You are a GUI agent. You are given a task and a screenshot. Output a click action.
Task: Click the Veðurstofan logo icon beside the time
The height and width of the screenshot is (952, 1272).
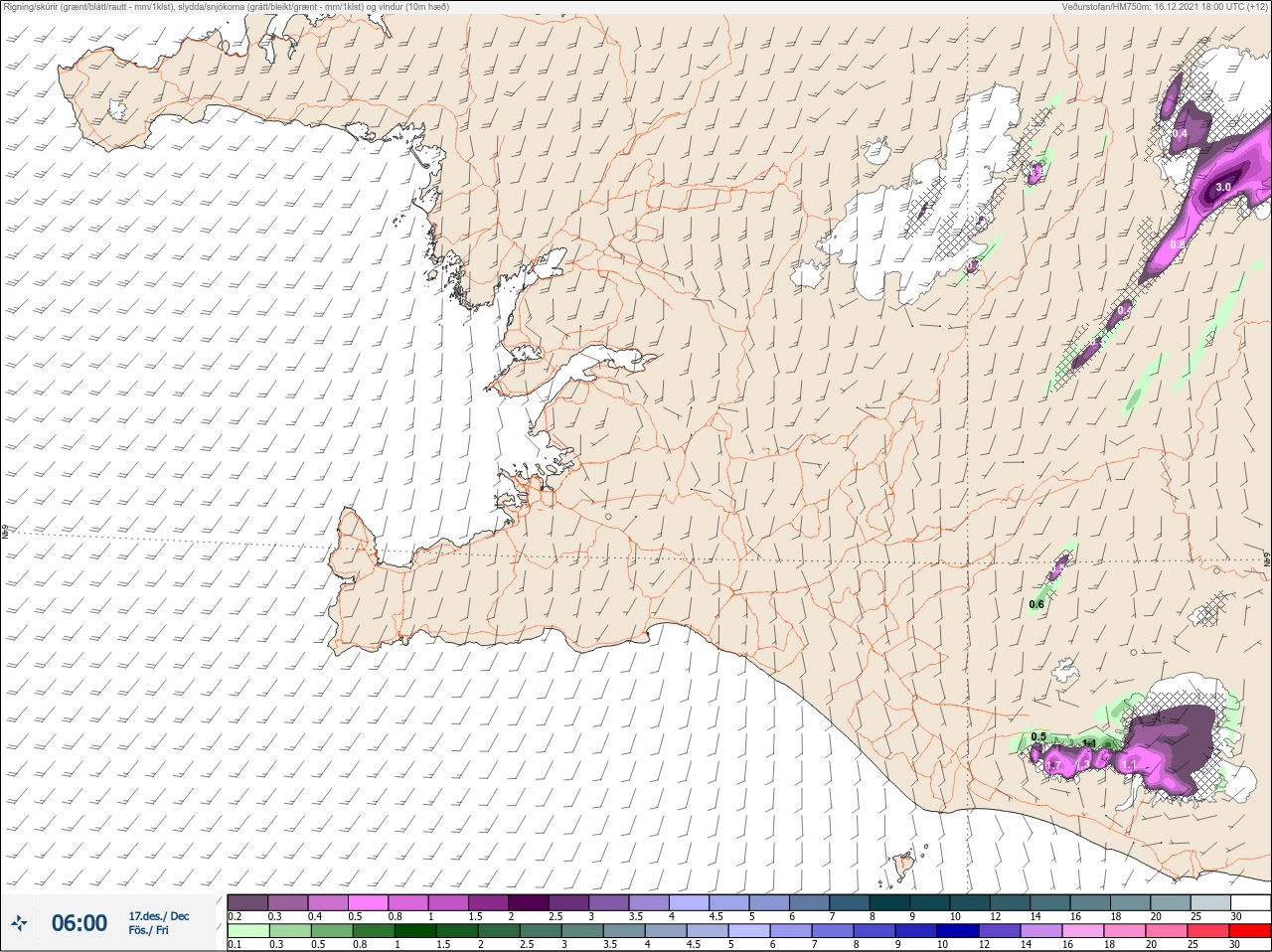point(19,924)
